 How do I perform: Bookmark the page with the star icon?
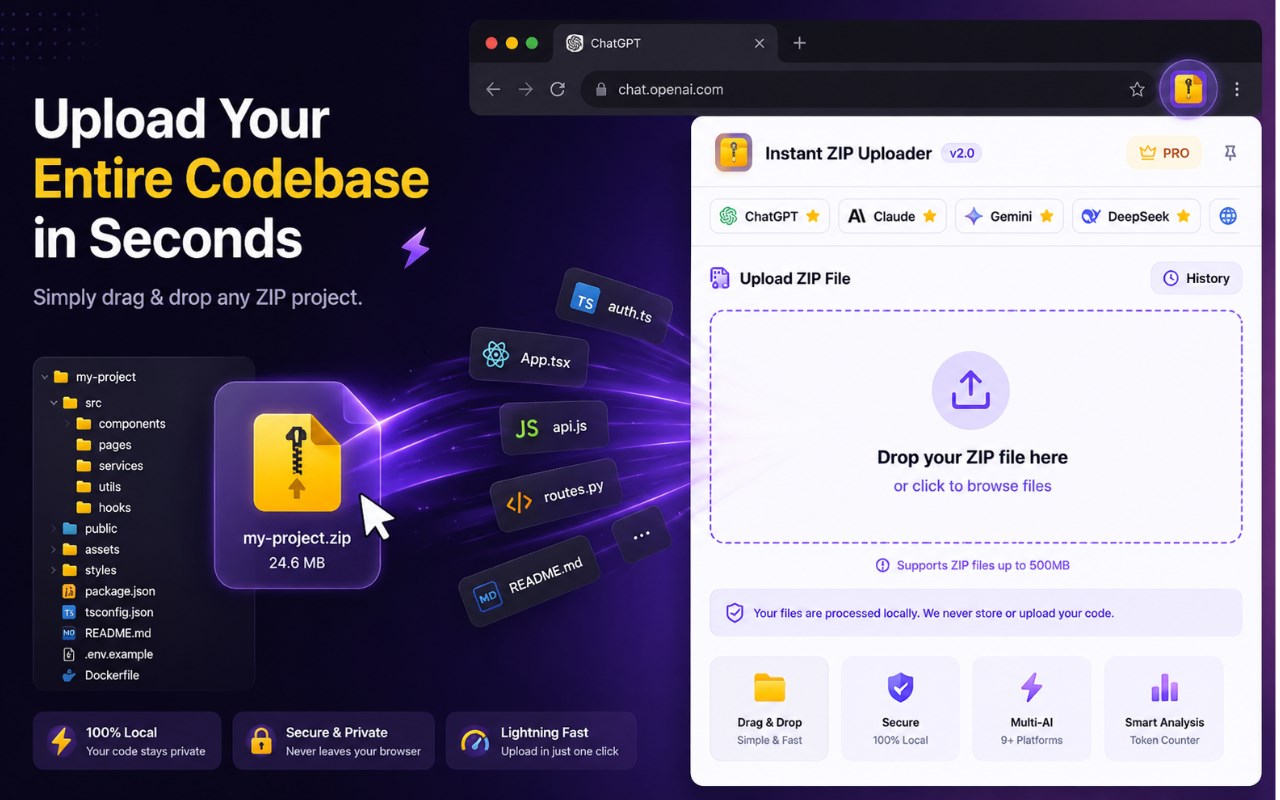point(1137,89)
